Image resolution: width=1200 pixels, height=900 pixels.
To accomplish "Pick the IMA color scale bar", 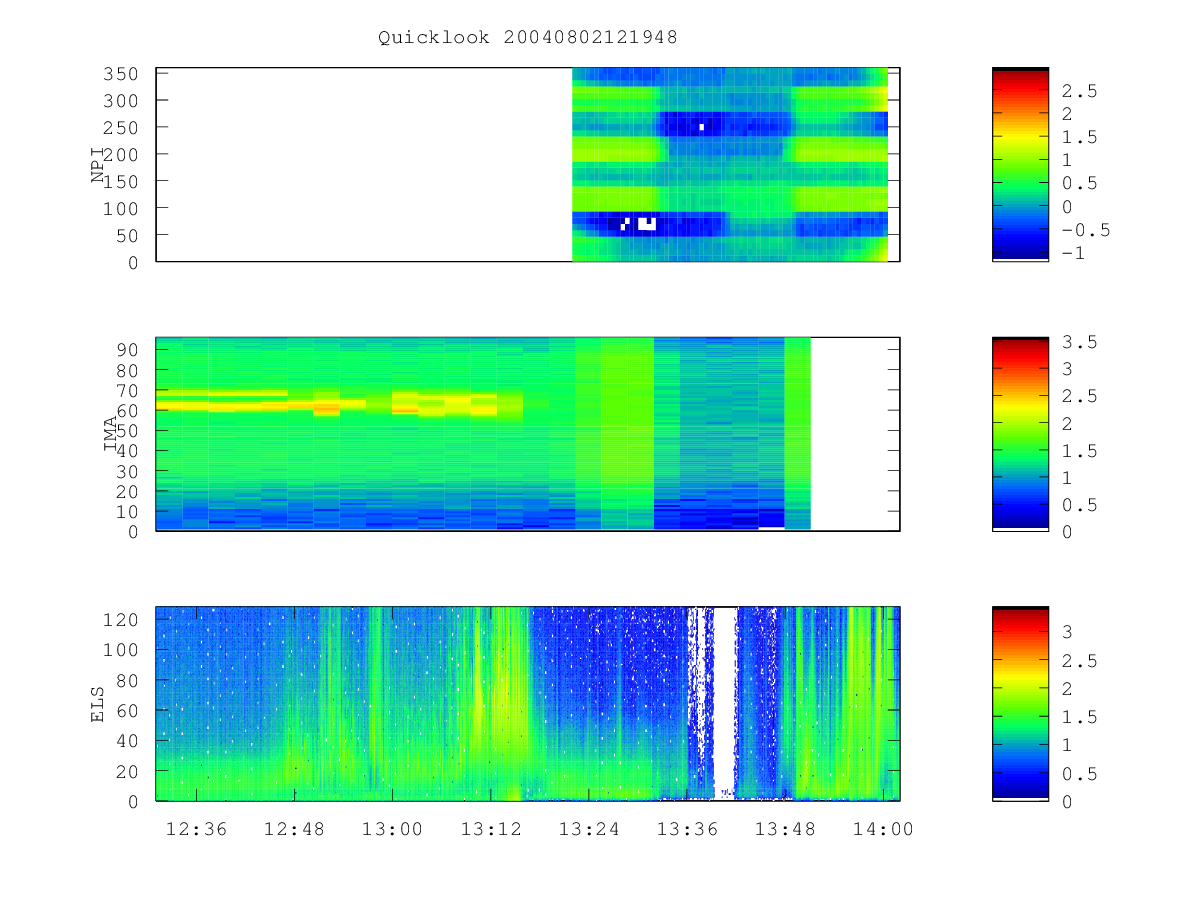I will (x=1020, y=434).
